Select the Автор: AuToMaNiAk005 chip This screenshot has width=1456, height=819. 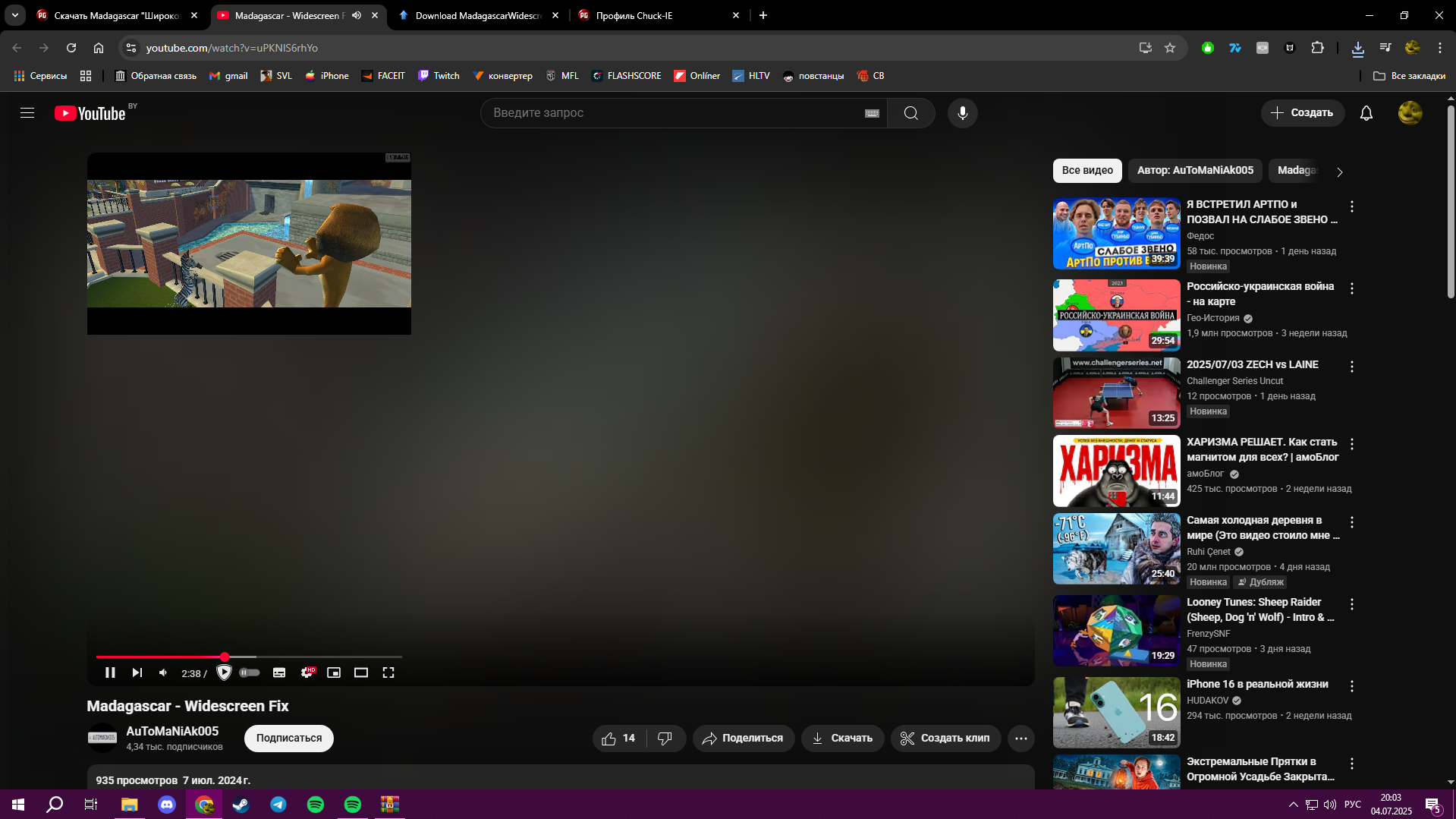coord(1195,171)
